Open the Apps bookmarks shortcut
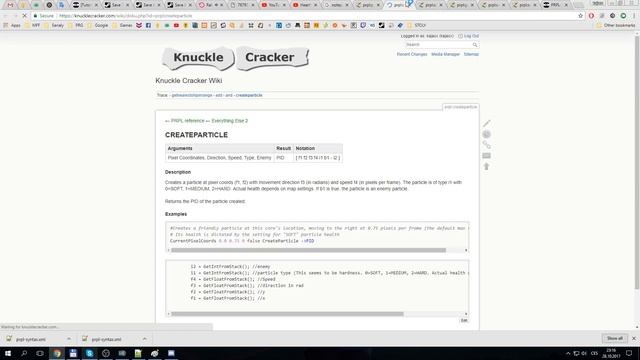Viewport: 640px width, 360px height. pos(12,25)
